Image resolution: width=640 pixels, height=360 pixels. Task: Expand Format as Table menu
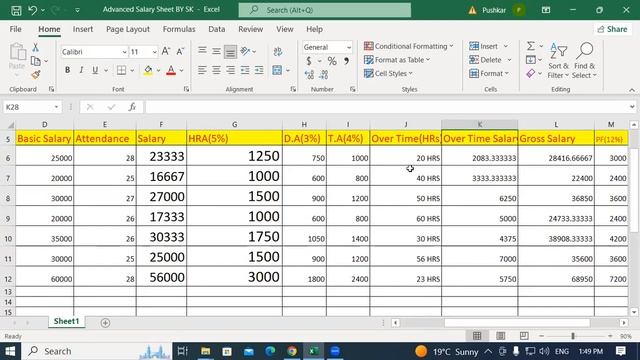[397, 60]
